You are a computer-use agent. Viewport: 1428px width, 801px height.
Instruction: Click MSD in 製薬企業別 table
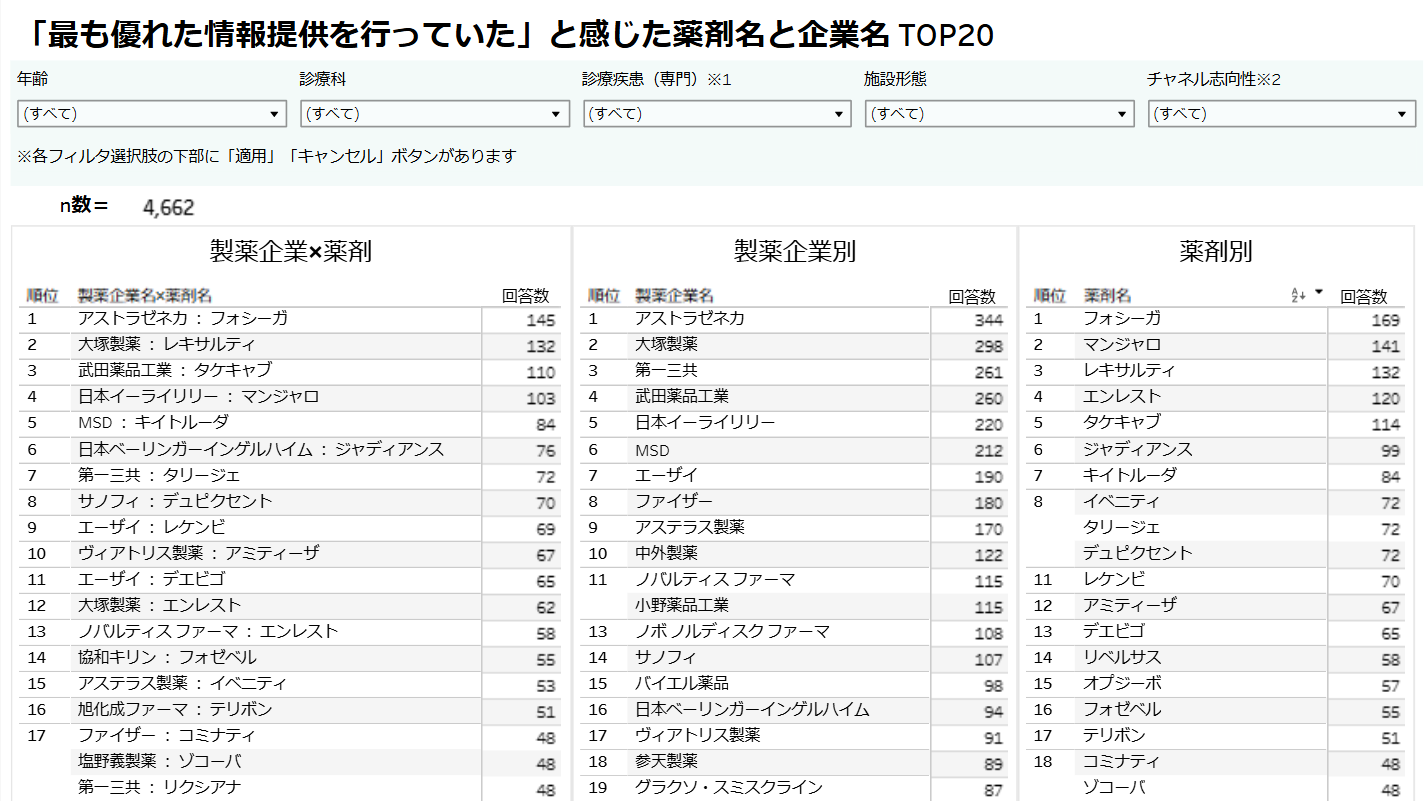pyautogui.click(x=652, y=450)
